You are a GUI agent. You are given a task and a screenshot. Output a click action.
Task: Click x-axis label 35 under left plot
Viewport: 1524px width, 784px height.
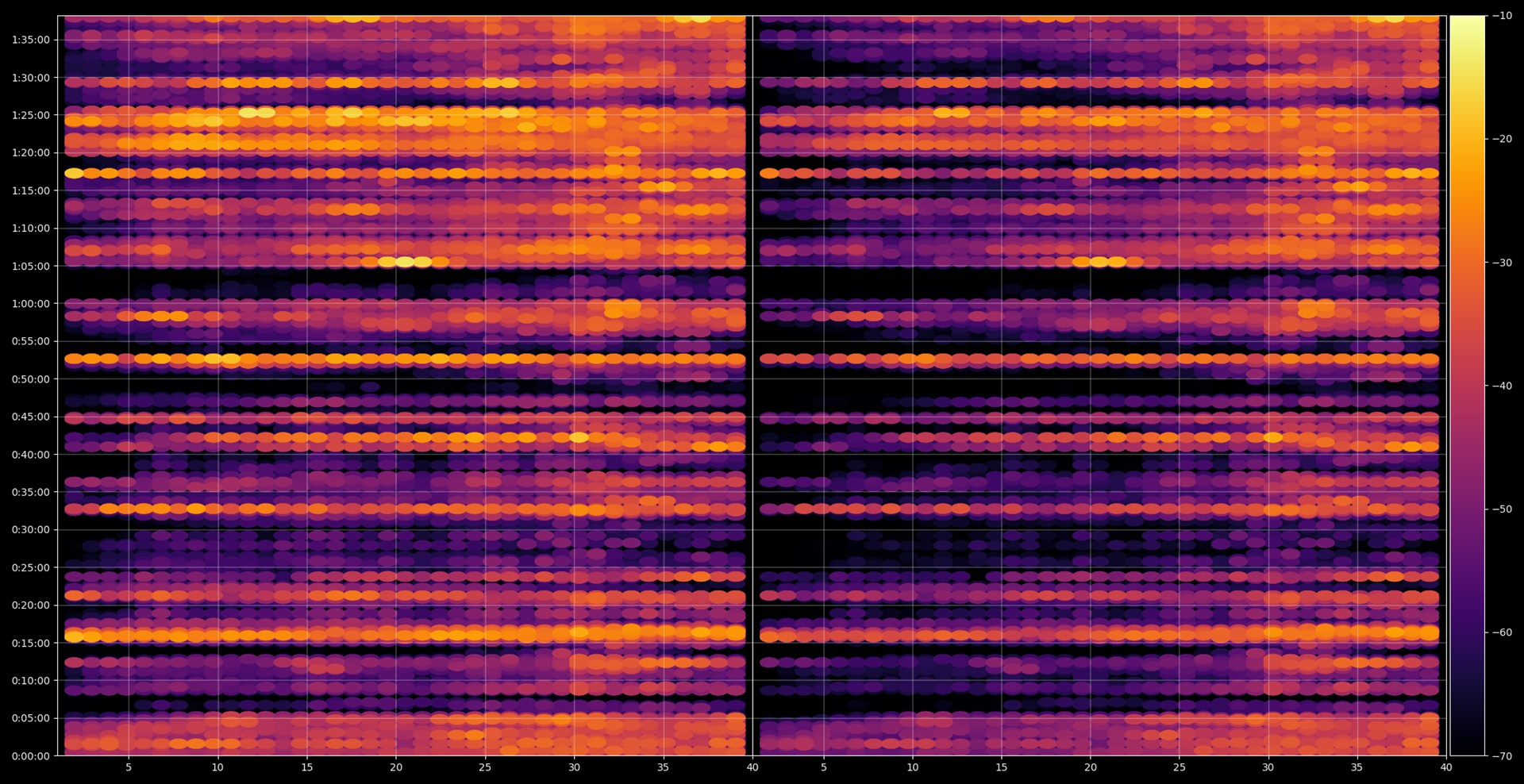(664, 767)
